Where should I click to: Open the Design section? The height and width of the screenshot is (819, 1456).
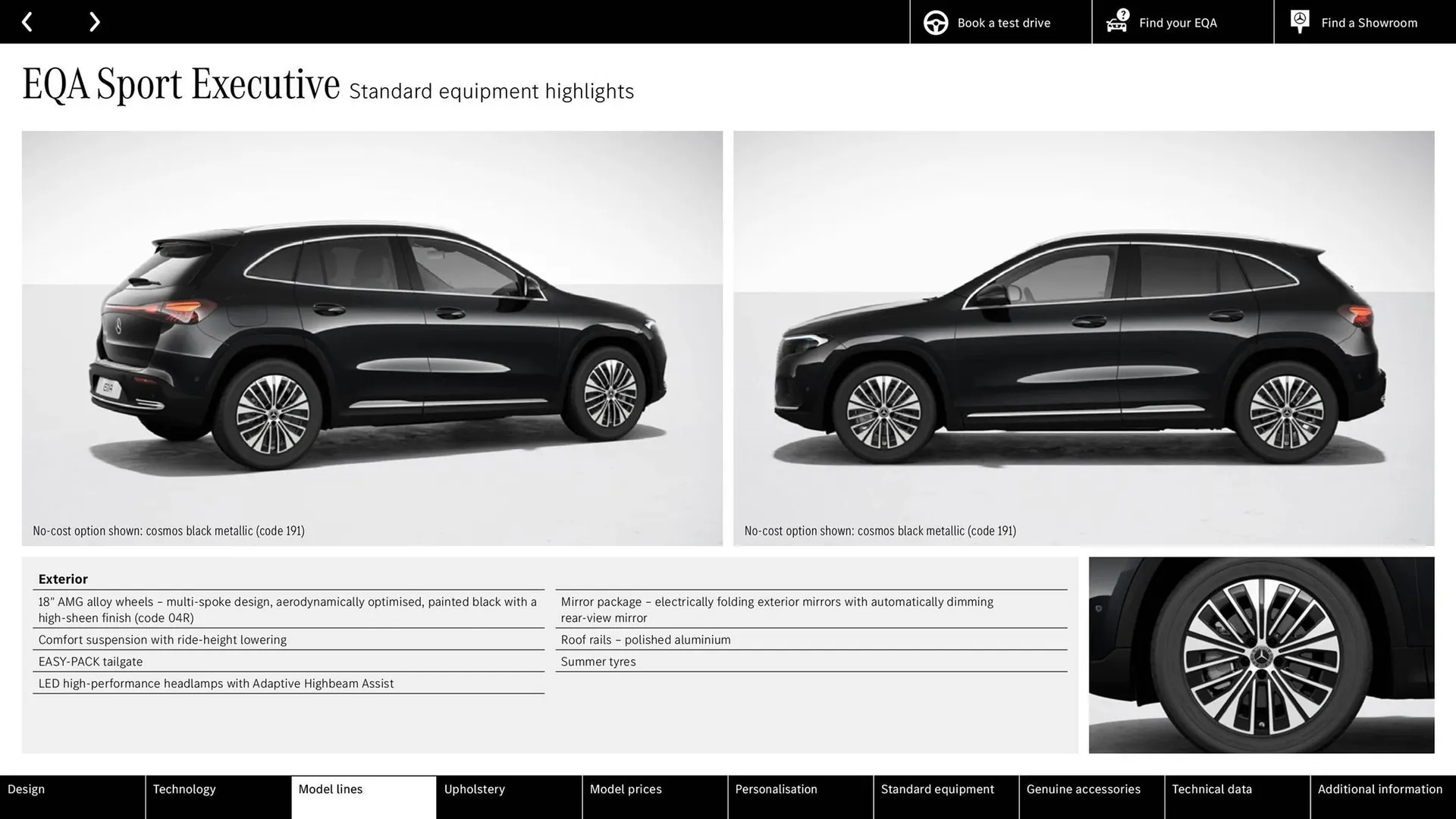coord(26,789)
